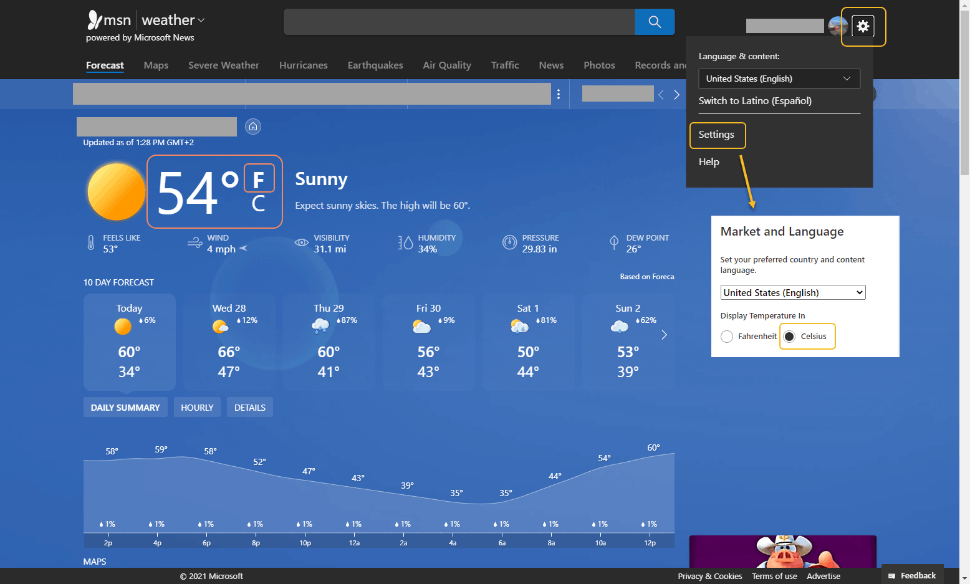
Task: Click the 'Based on Foreca' text
Action: click(647, 277)
